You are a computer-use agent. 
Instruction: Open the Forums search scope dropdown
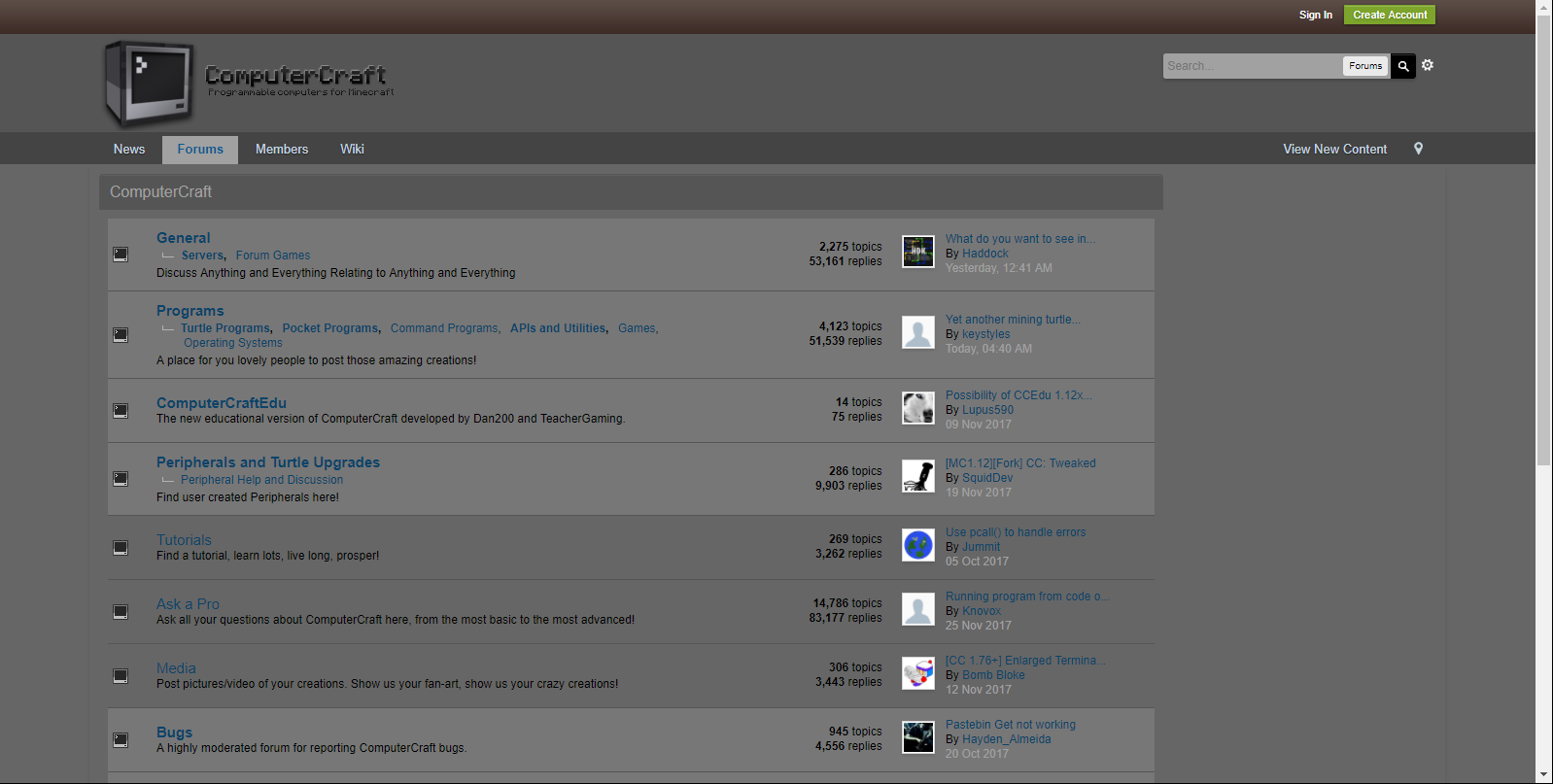pyautogui.click(x=1364, y=66)
